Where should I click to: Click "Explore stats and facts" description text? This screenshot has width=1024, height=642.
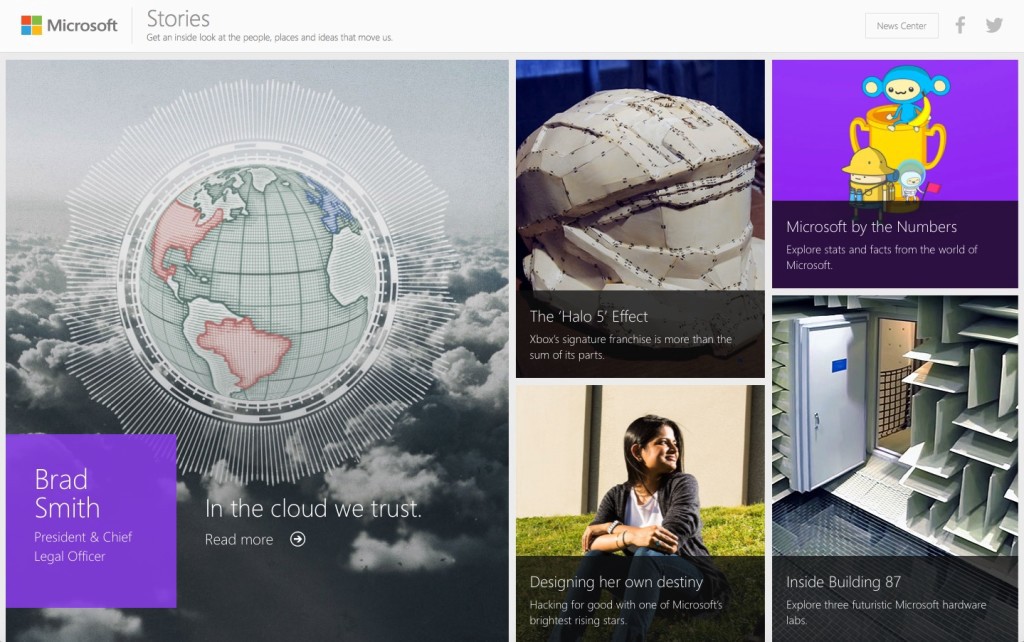(x=882, y=257)
